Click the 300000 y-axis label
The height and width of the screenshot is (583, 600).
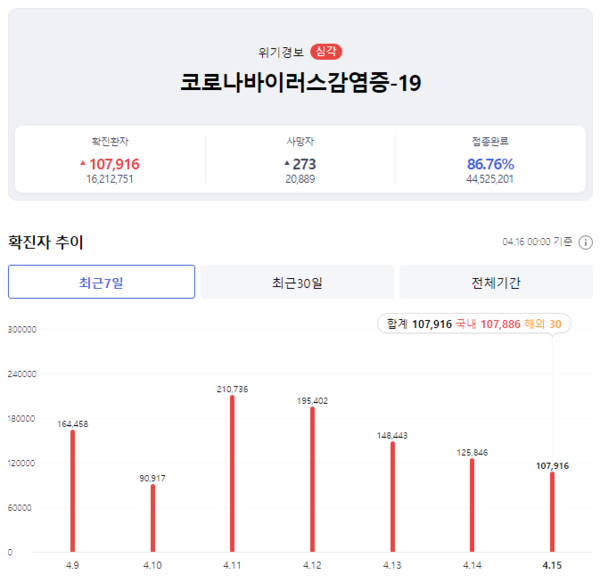coord(22,330)
